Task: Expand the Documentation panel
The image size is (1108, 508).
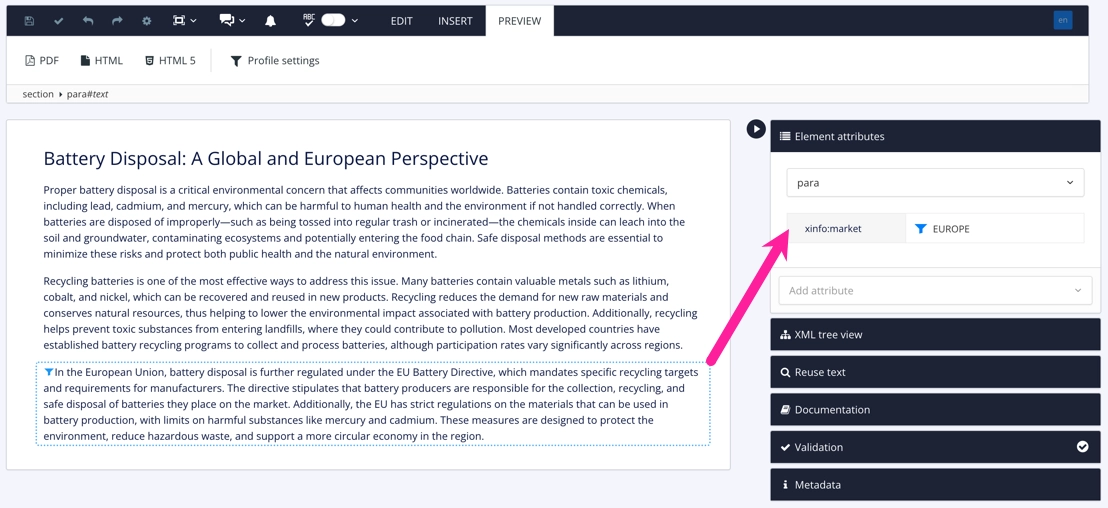Action: 936,410
